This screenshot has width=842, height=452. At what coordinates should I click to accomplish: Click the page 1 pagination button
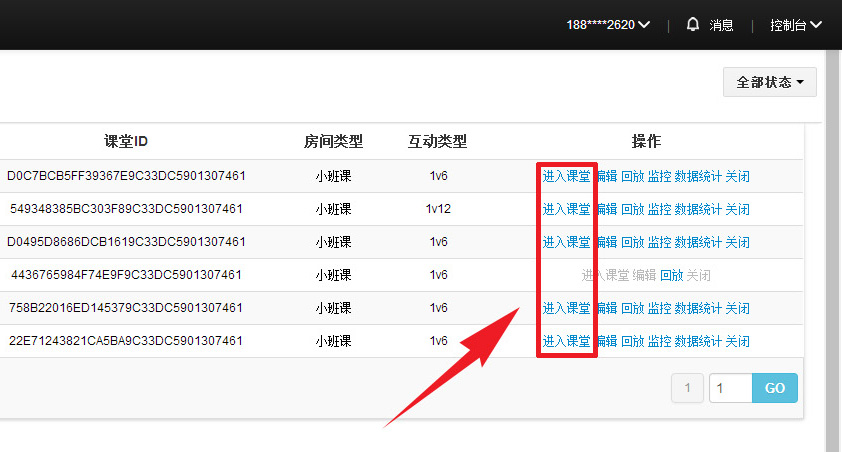pos(687,388)
